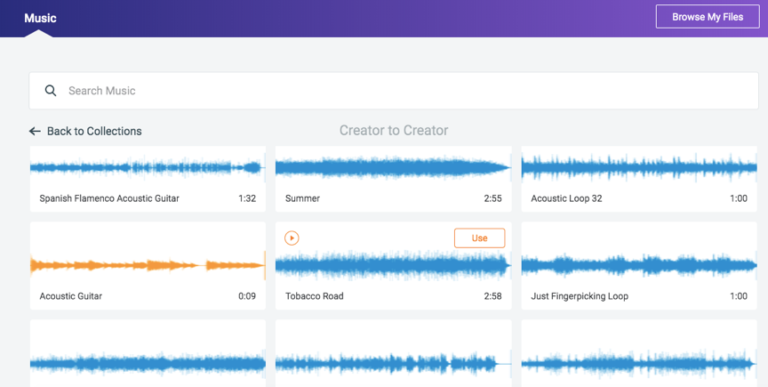The width and height of the screenshot is (768, 387).
Task: Use the Tobacco Road track
Action: [x=479, y=238]
